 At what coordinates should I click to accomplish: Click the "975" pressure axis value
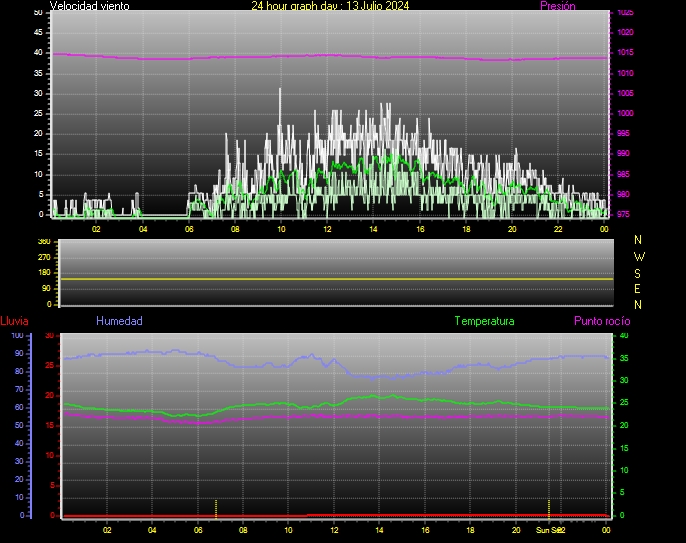pyautogui.click(x=623, y=214)
